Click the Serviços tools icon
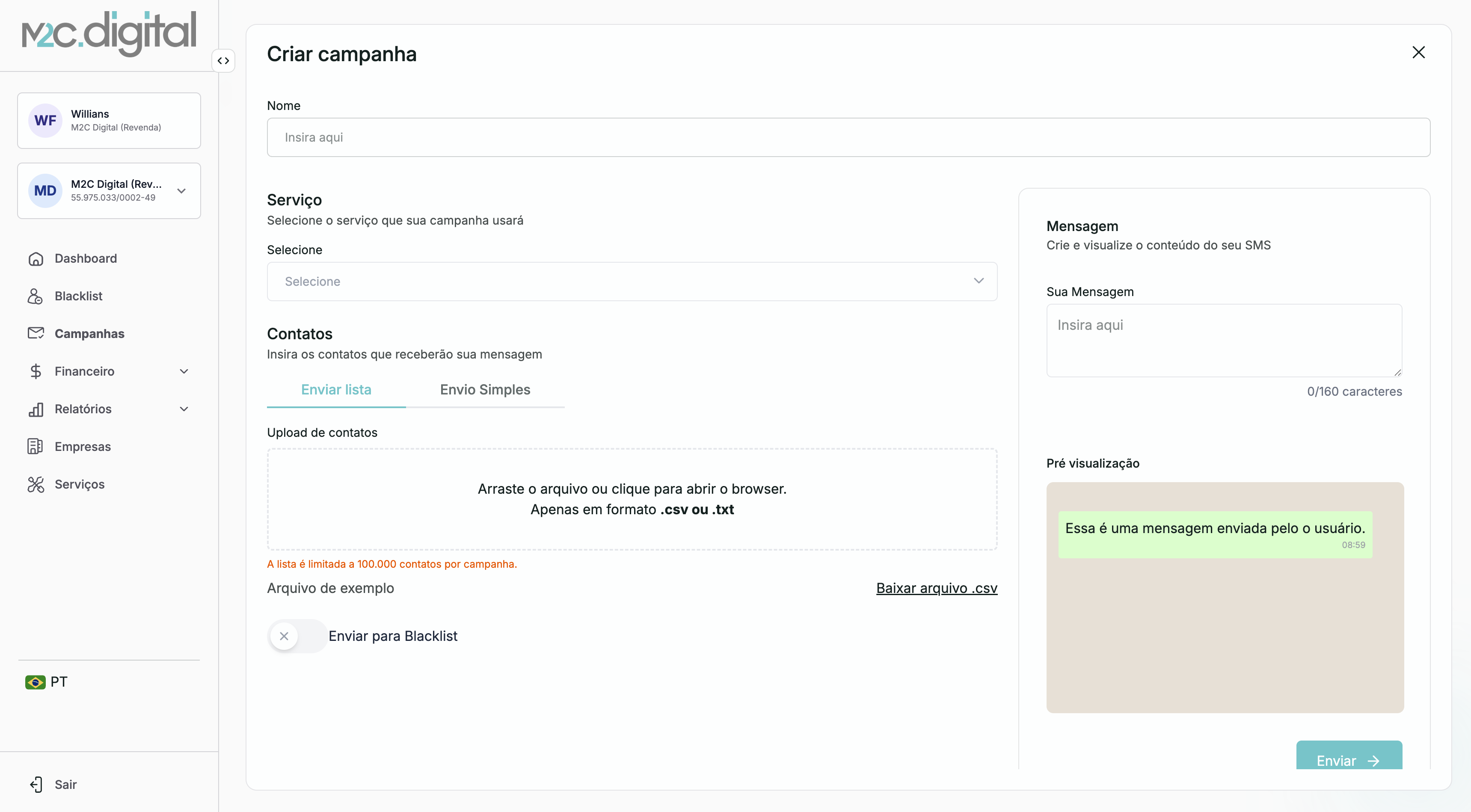 coord(36,484)
